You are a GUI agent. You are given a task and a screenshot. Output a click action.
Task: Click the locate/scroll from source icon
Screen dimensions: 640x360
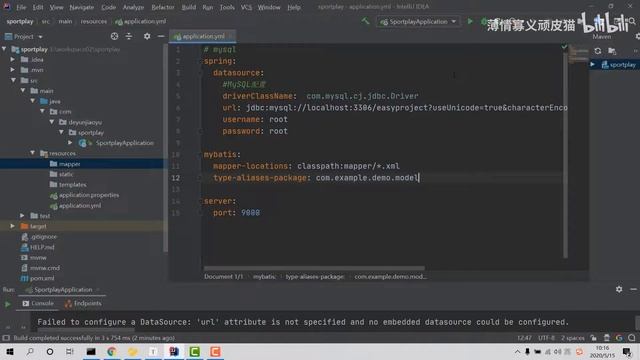tap(114, 36)
